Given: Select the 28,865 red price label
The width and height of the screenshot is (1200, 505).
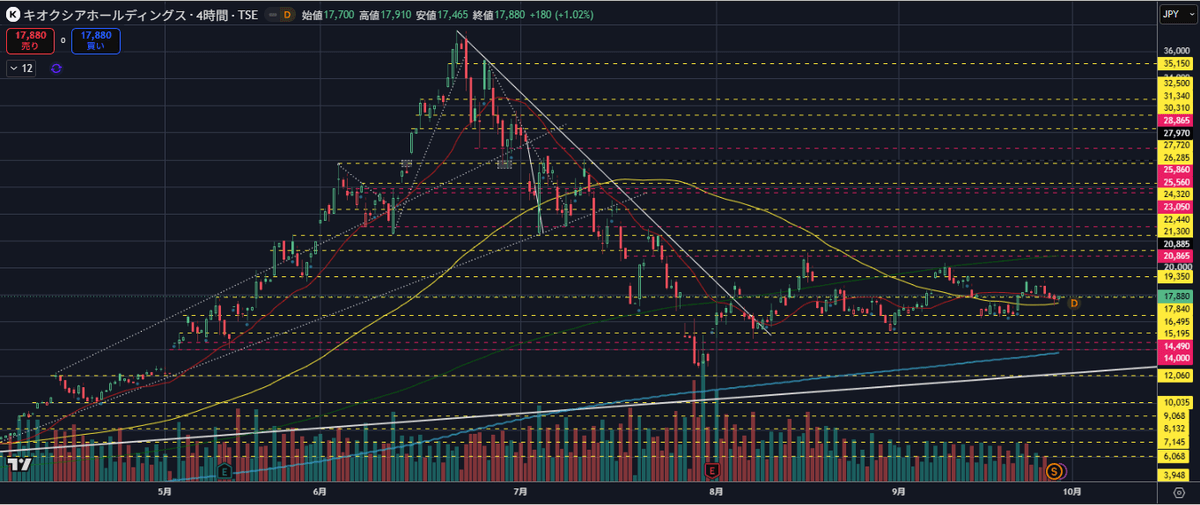Looking at the screenshot, I should pos(1175,119).
